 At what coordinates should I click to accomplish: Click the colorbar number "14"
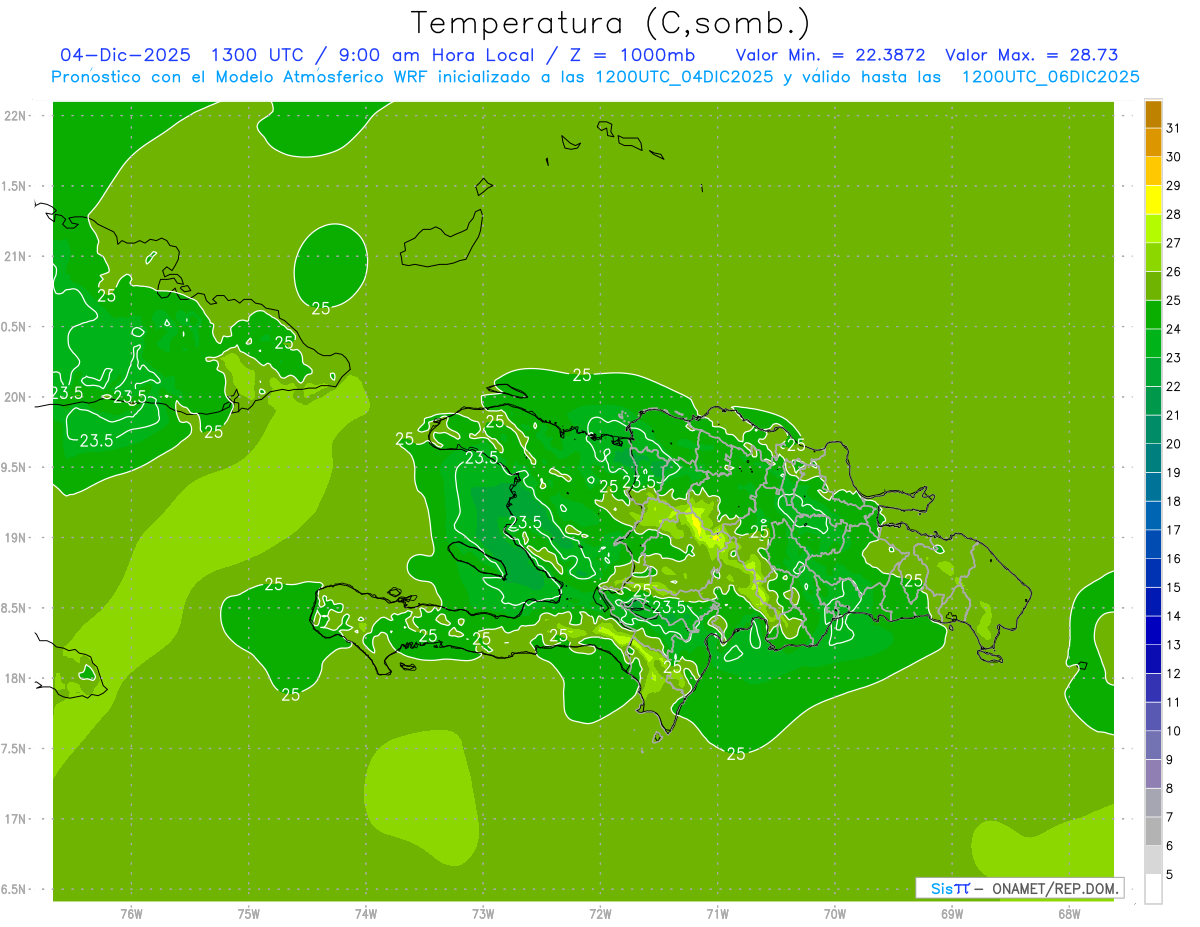(1174, 616)
